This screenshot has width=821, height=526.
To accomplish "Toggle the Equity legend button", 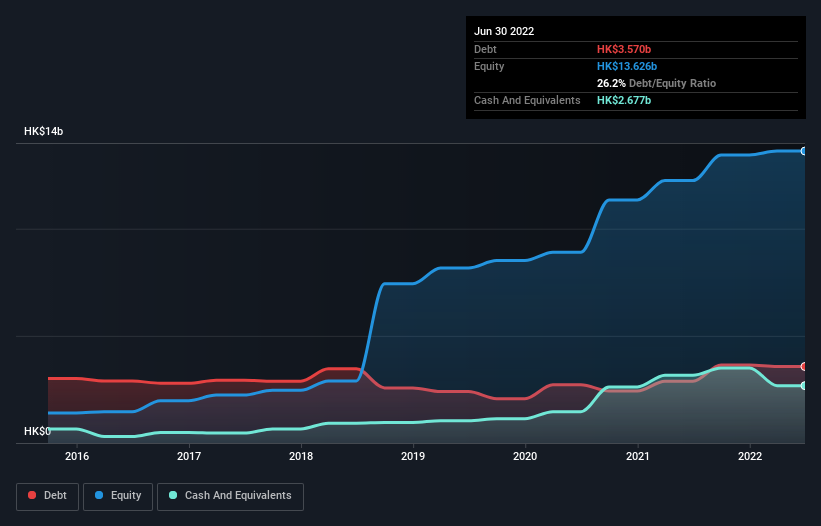I will click(x=118, y=496).
